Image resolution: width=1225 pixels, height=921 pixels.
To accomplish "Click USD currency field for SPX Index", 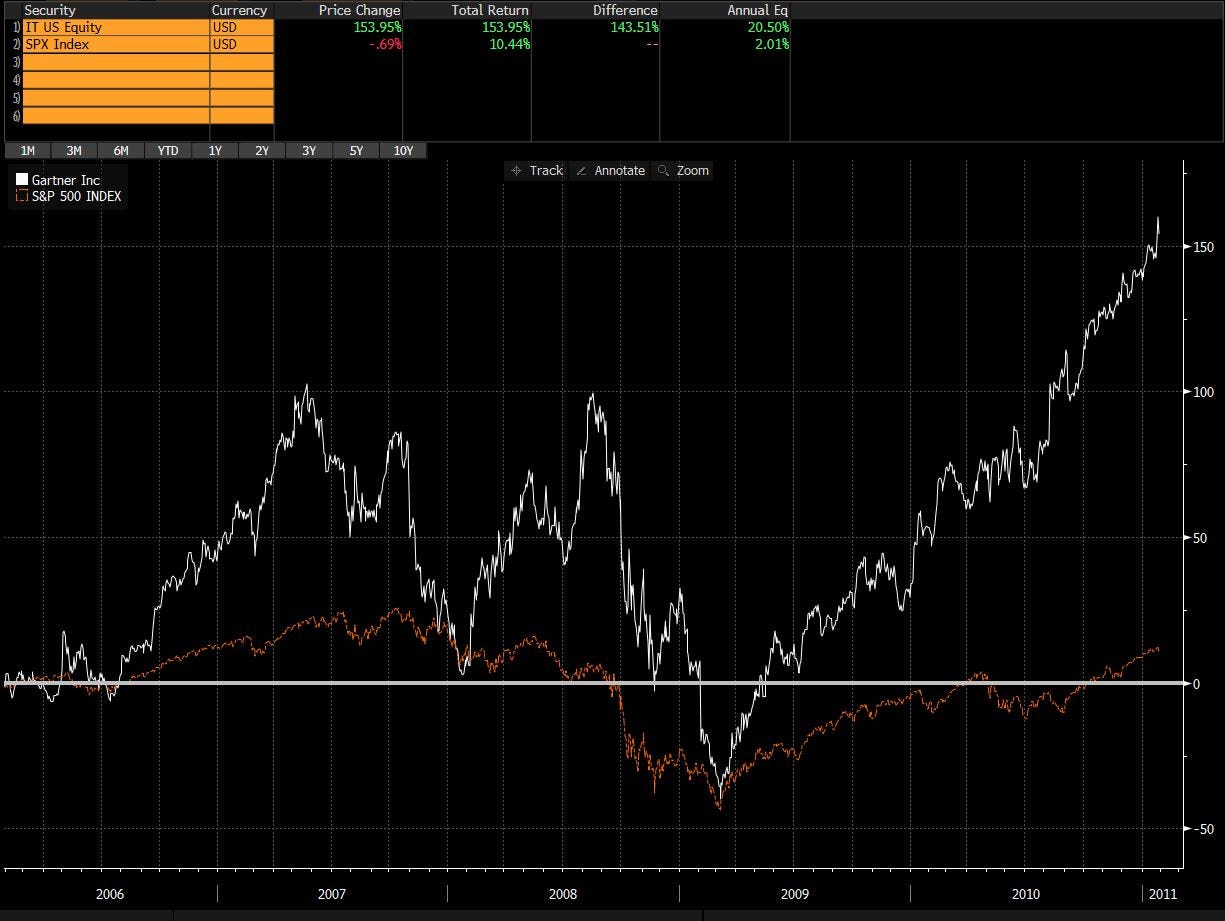I will coord(242,45).
